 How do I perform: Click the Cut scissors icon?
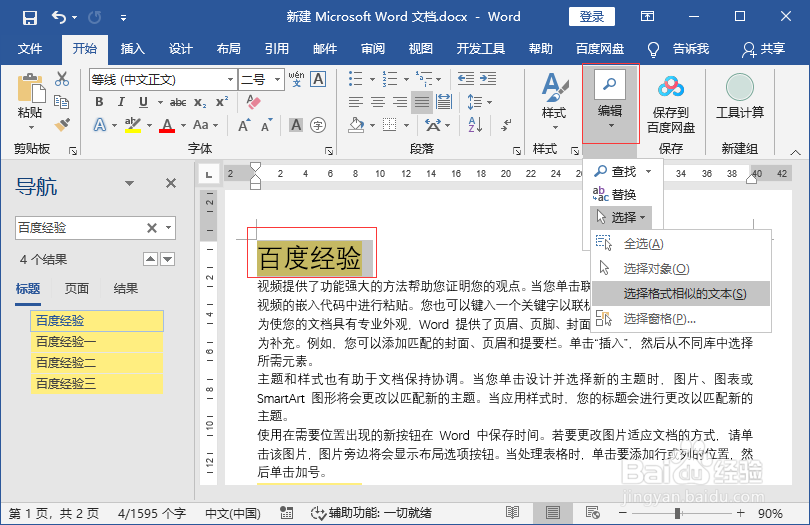pos(62,79)
